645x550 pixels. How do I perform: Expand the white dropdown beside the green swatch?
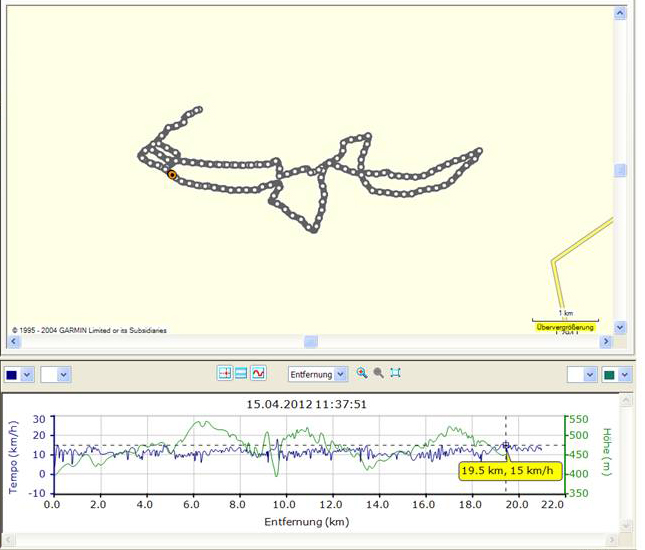point(588,374)
